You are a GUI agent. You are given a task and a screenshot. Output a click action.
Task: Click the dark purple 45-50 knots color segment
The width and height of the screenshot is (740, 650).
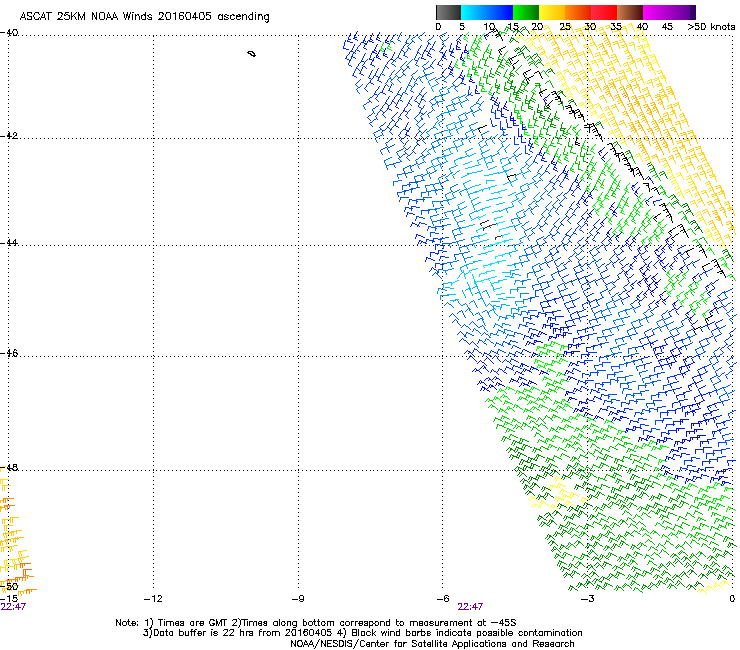682,12
